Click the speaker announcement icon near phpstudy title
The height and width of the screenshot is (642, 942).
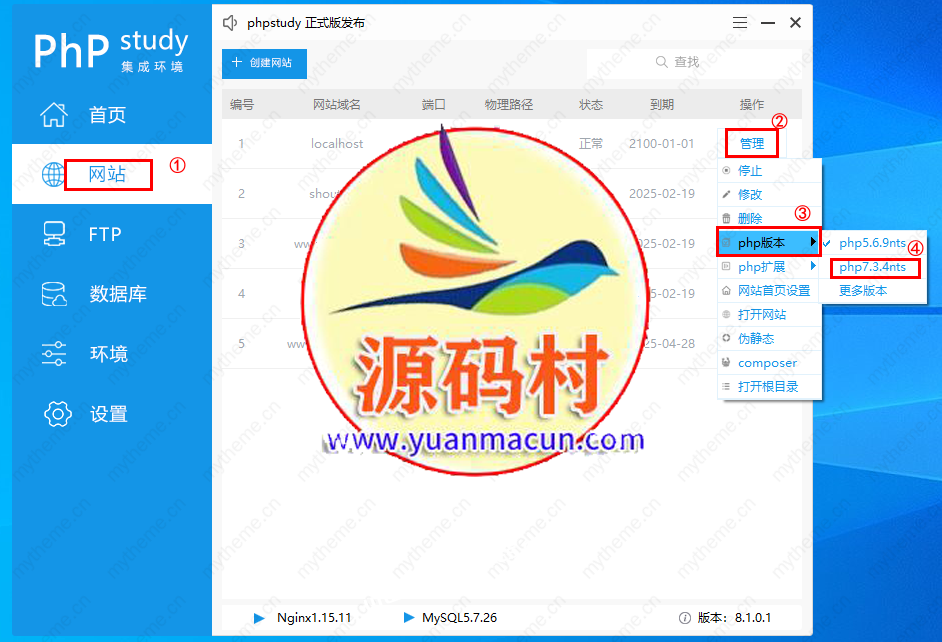(x=229, y=22)
